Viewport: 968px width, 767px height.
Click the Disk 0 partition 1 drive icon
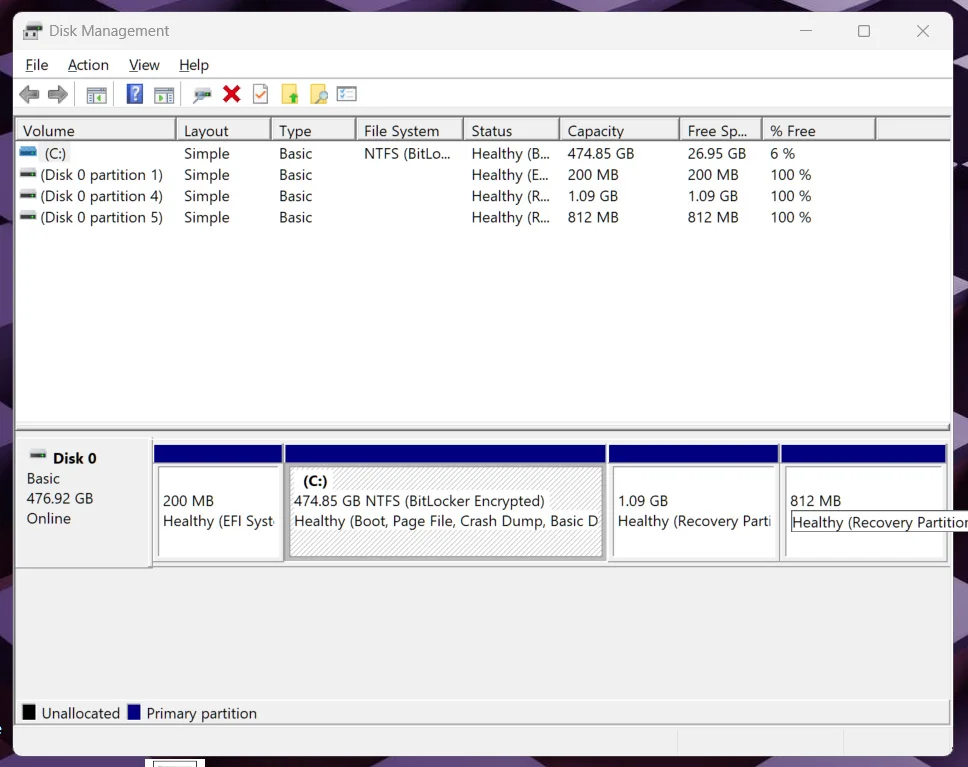[28, 174]
